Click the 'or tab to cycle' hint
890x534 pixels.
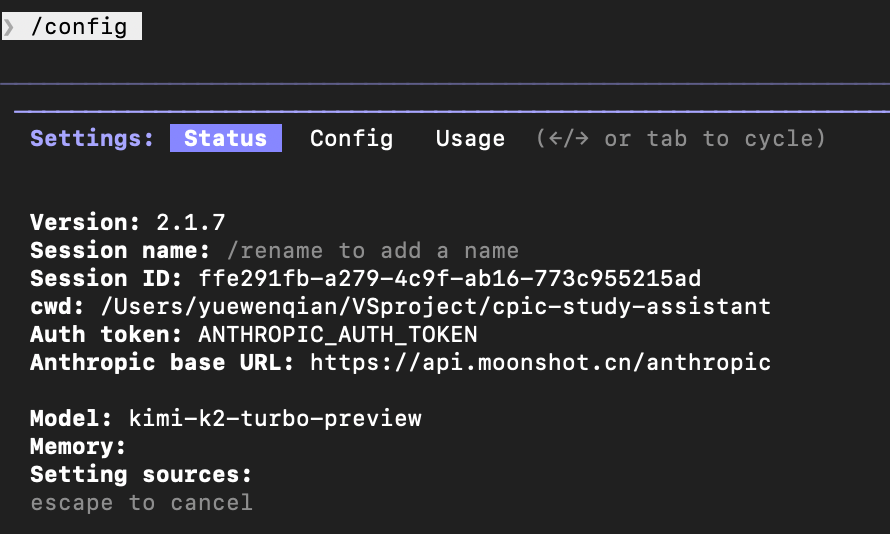[682, 138]
